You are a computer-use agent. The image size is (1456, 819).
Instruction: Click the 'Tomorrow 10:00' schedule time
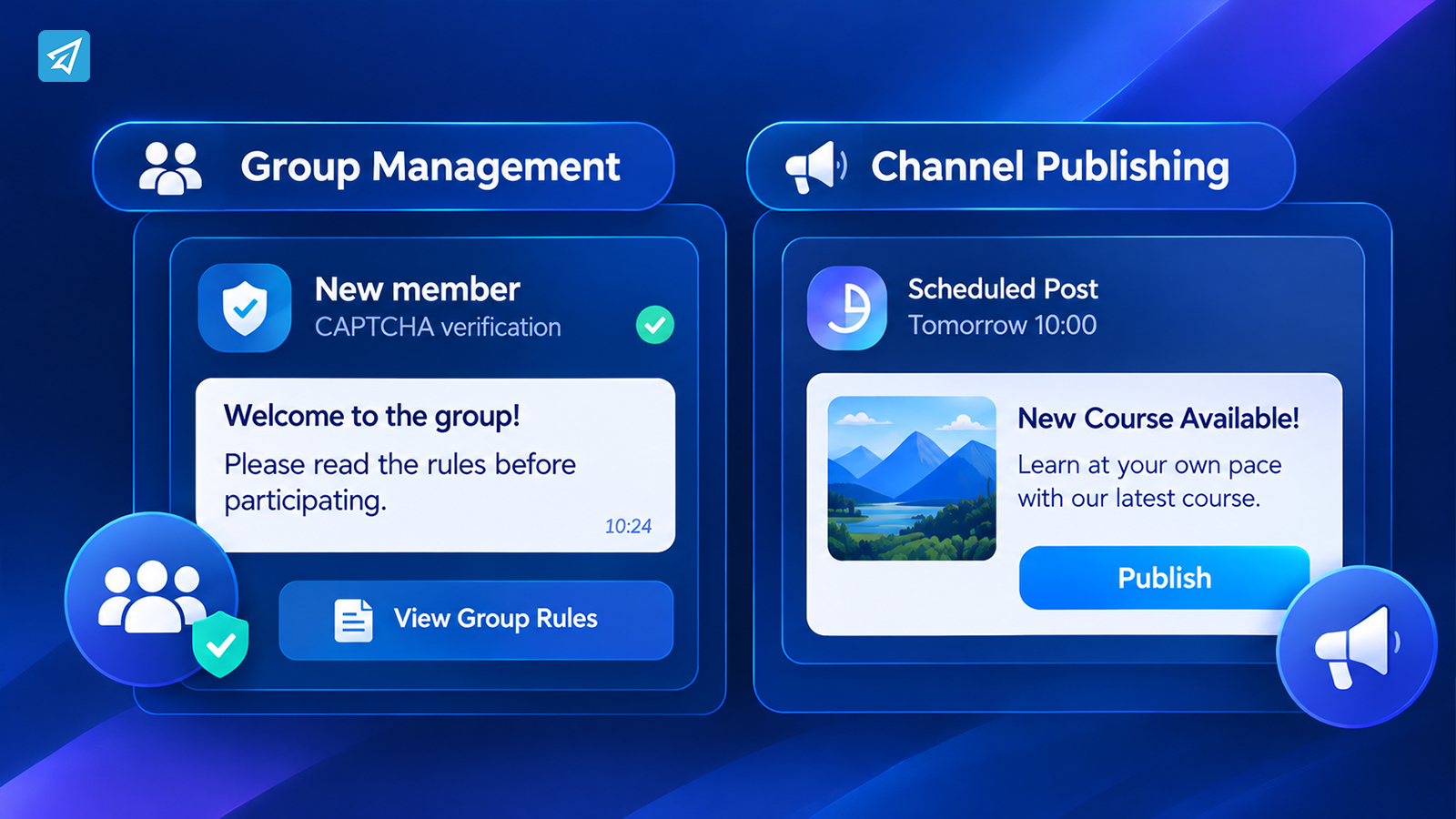tap(1002, 325)
